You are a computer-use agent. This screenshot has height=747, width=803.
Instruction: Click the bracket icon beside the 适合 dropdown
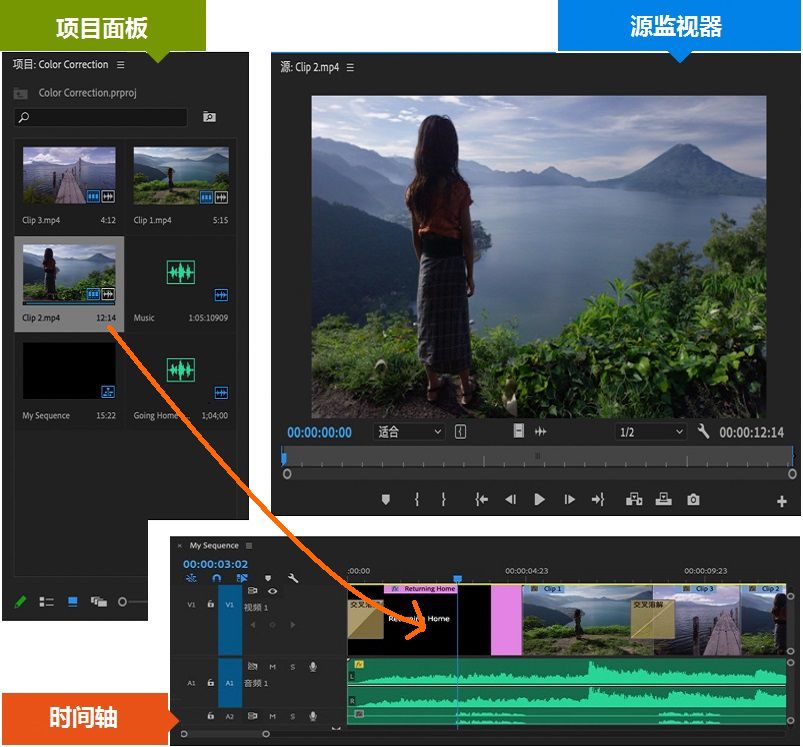[x=460, y=432]
